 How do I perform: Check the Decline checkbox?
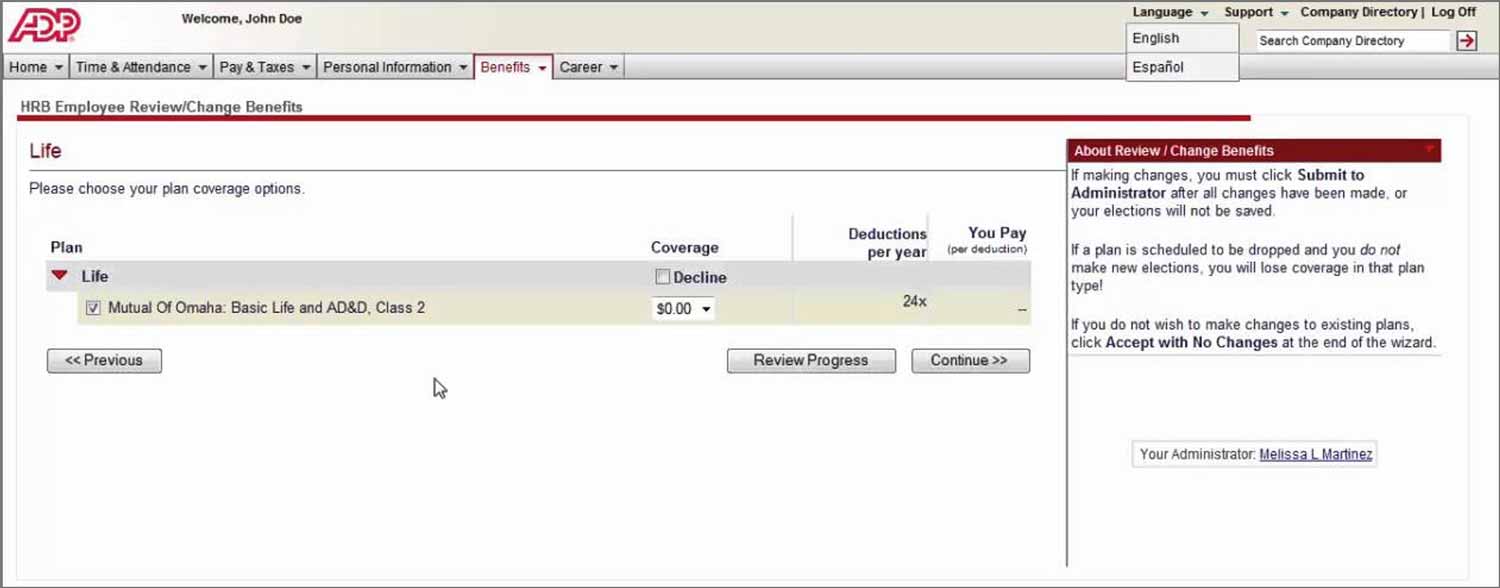(662, 277)
